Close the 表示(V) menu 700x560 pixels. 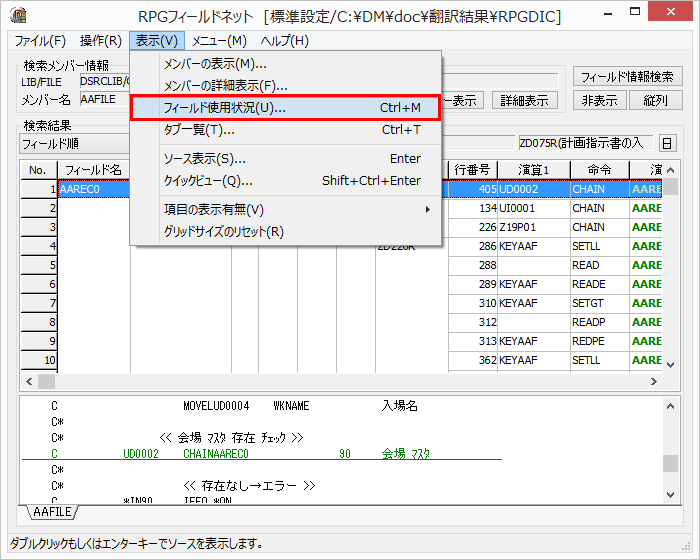157,41
